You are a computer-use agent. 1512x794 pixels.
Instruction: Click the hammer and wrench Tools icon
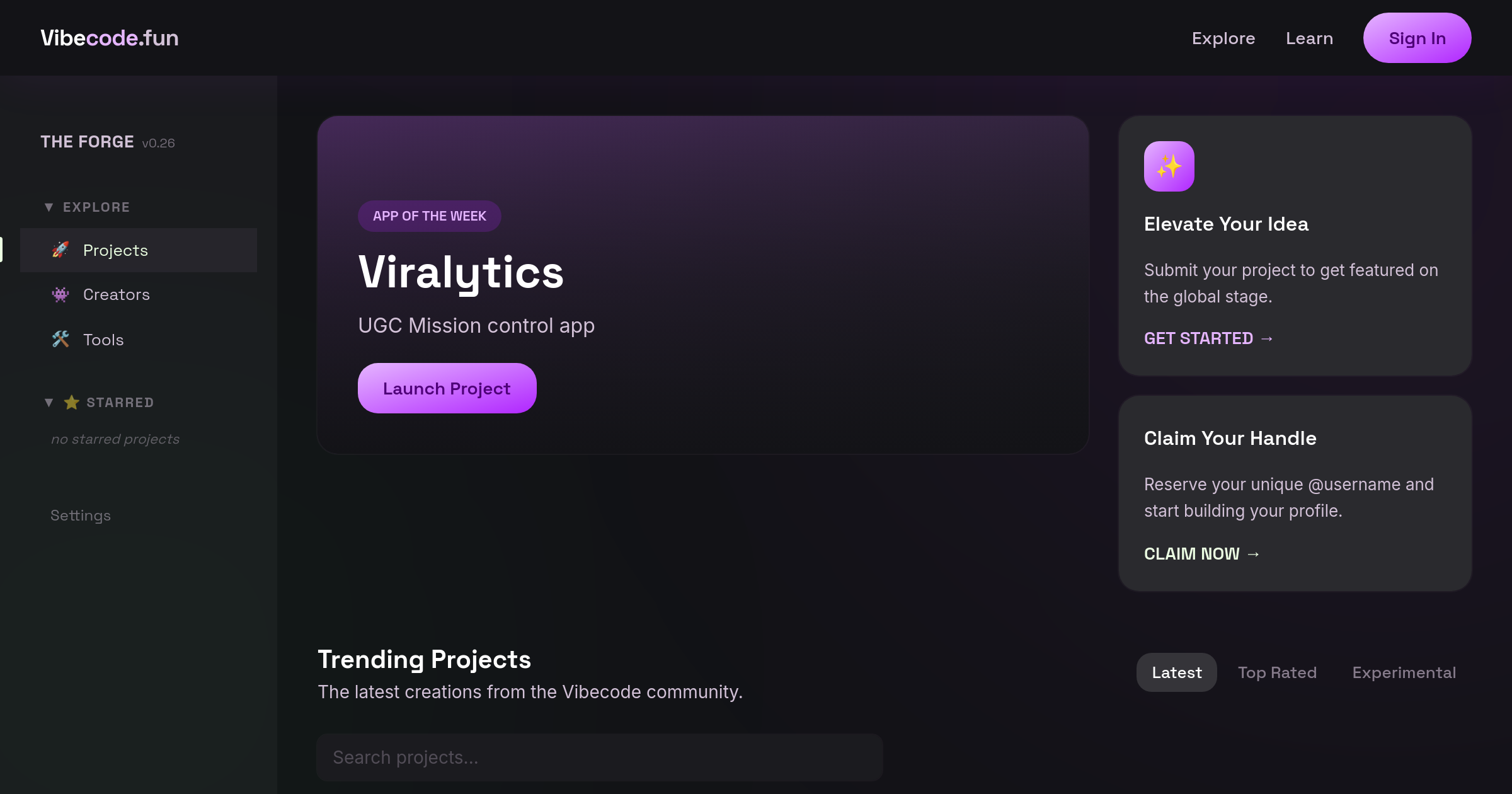[x=60, y=340]
